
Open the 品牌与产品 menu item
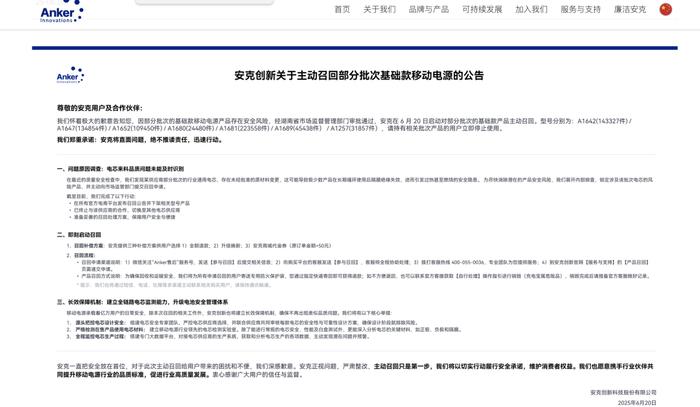429,9
